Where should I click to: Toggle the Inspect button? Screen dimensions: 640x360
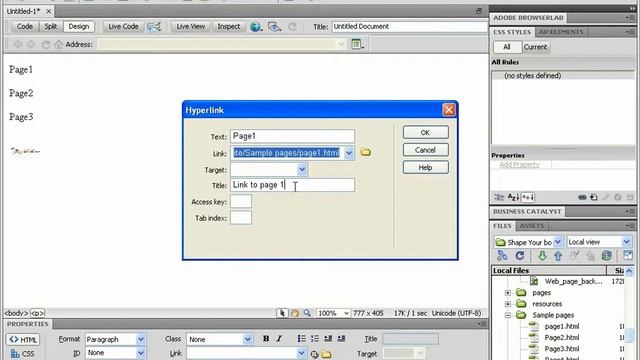click(x=229, y=27)
